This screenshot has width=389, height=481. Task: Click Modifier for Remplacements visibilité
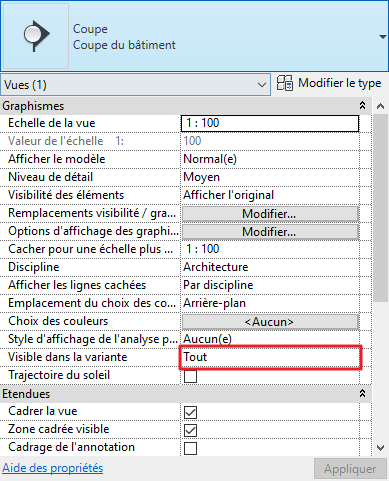pos(270,214)
